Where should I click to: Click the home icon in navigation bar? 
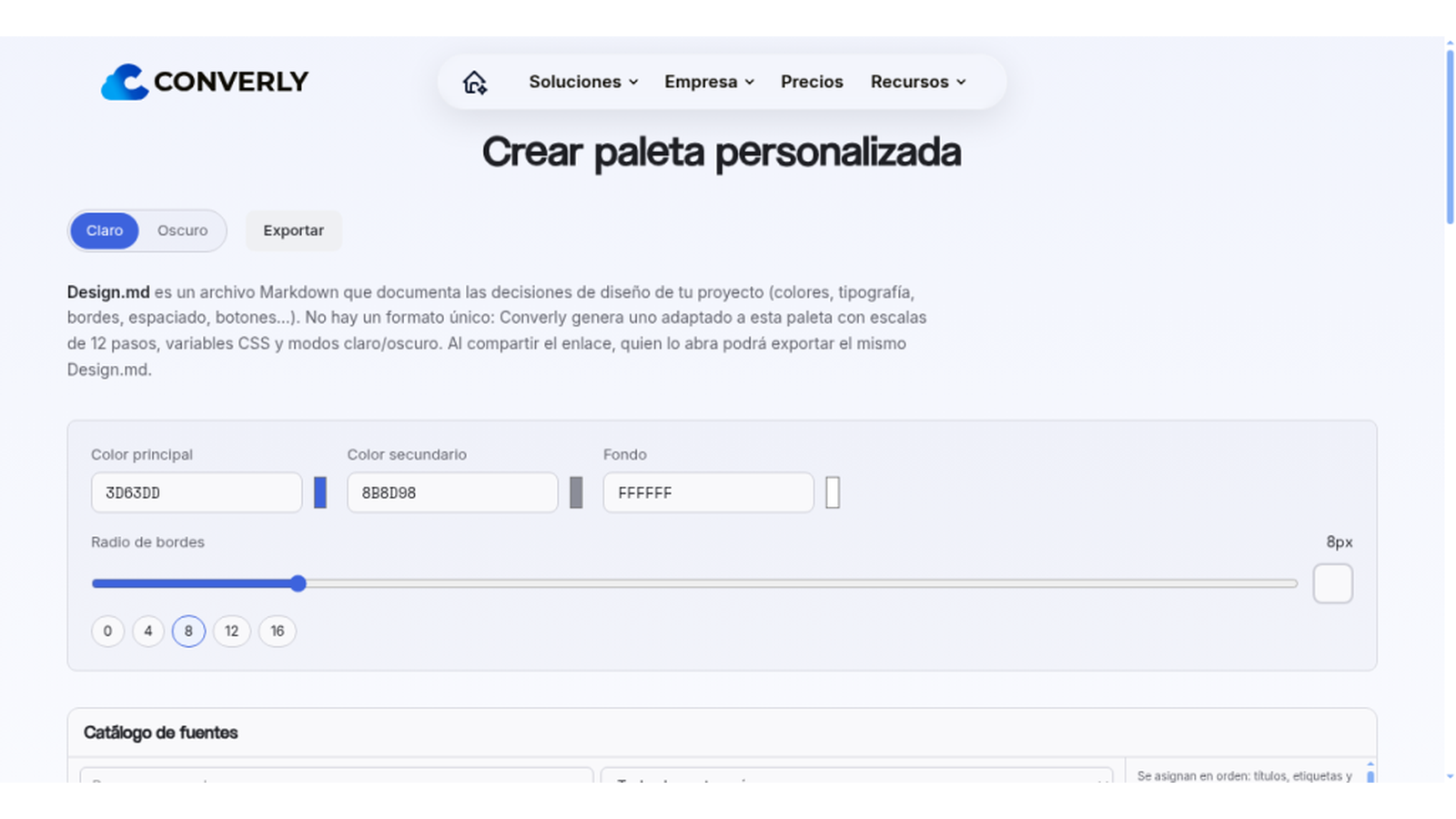(x=474, y=82)
